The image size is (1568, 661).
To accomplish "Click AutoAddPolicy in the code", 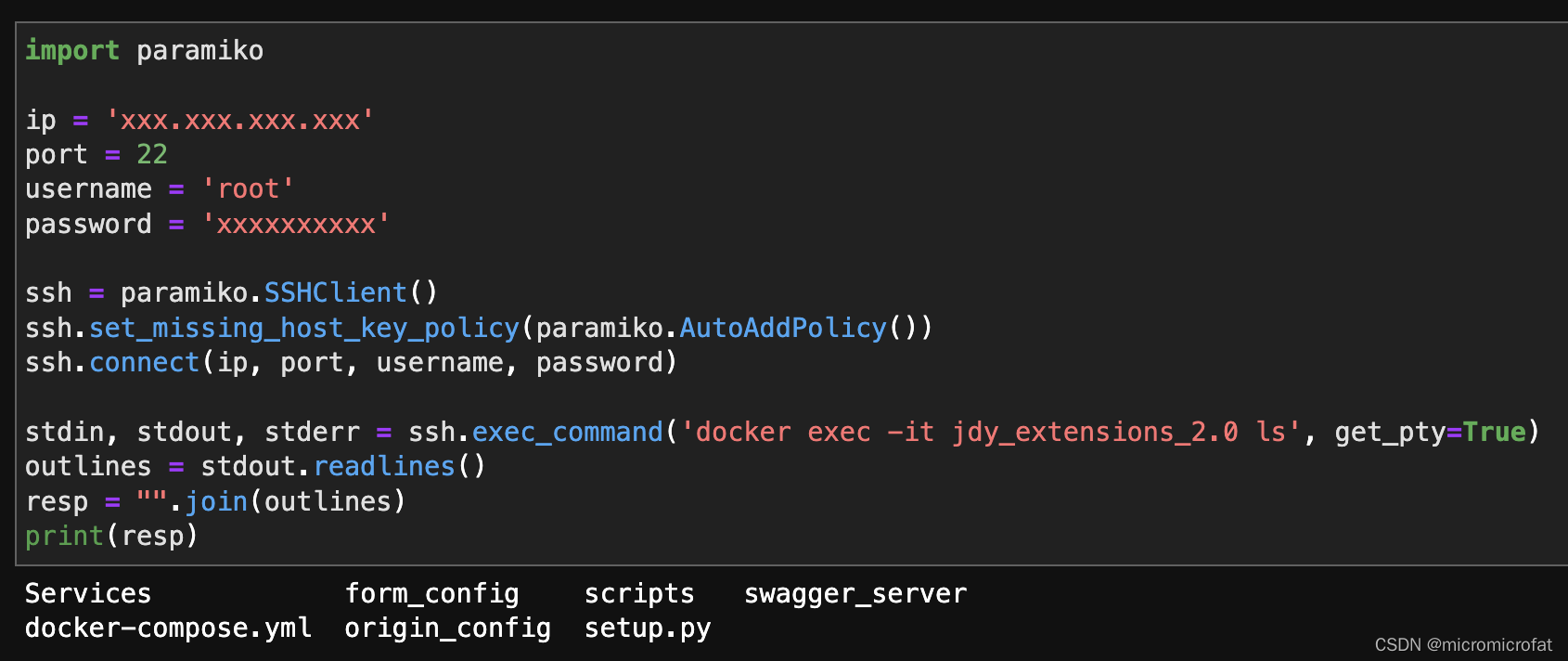I will point(783,329).
